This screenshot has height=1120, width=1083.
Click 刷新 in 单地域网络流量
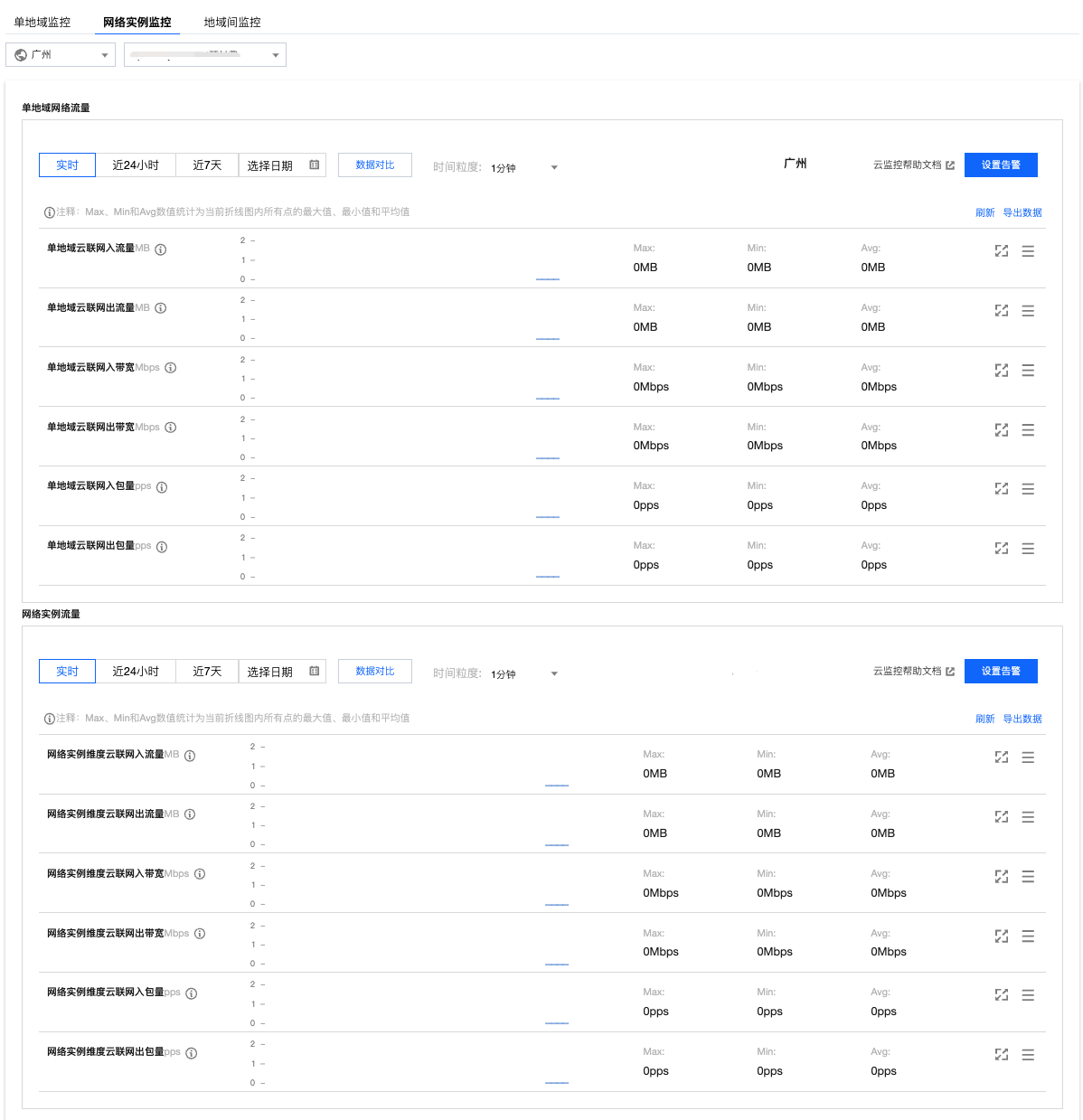(x=984, y=213)
